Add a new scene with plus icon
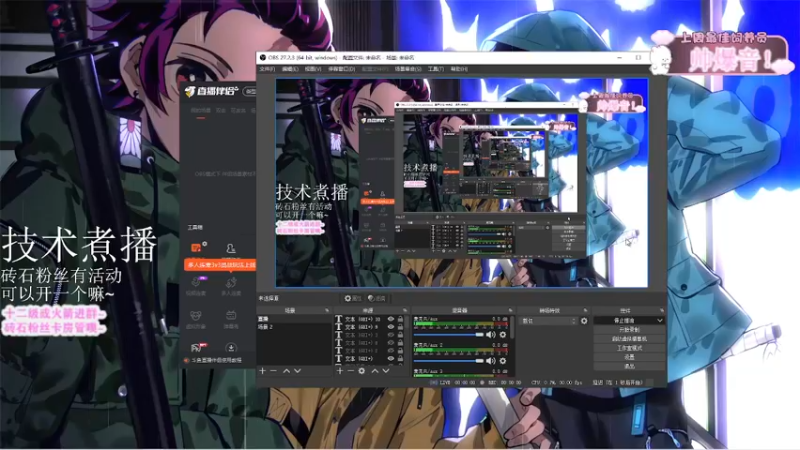This screenshot has width=800, height=450. [x=262, y=371]
